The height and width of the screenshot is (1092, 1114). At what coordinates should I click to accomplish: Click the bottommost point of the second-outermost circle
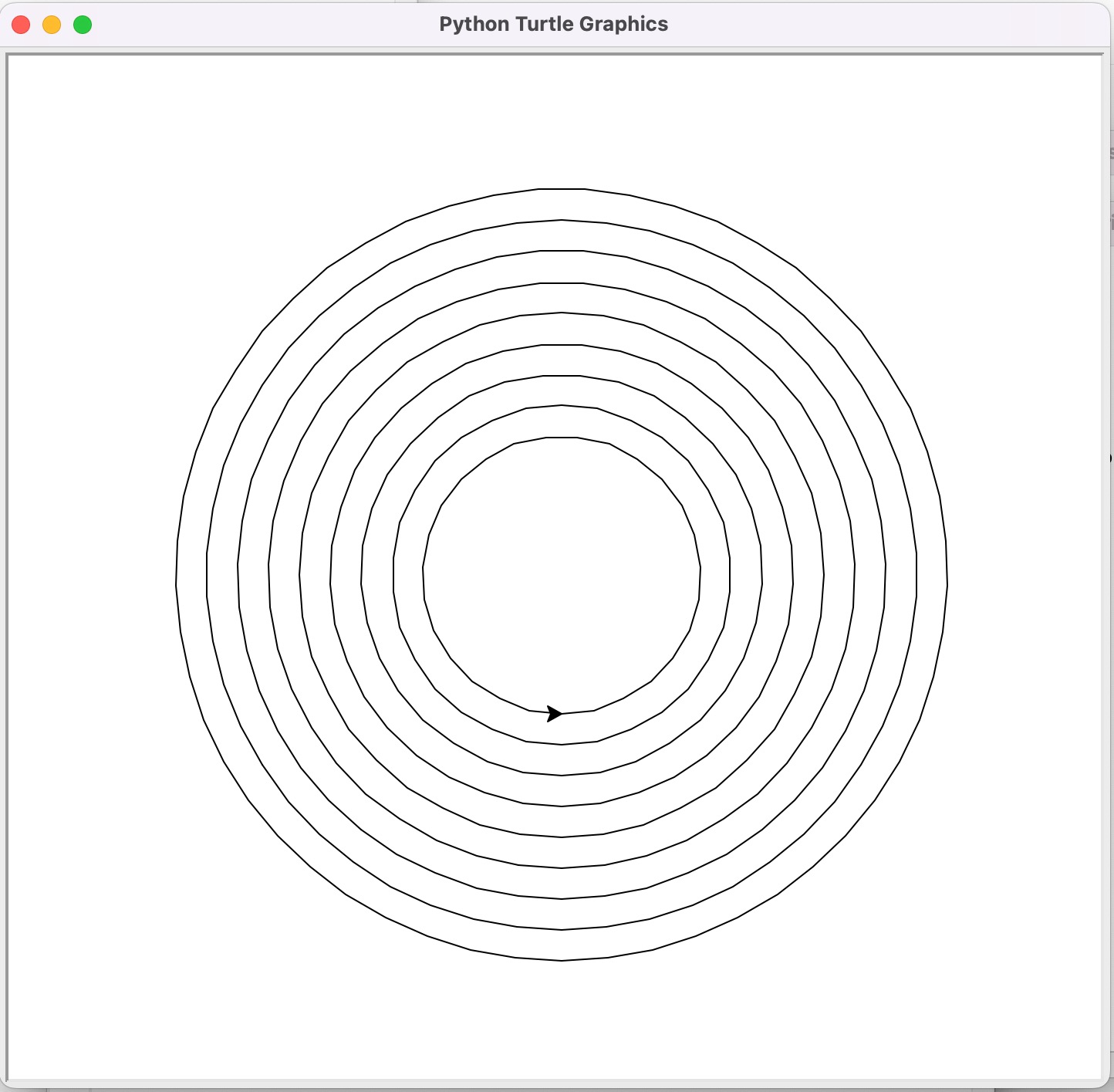562,929
